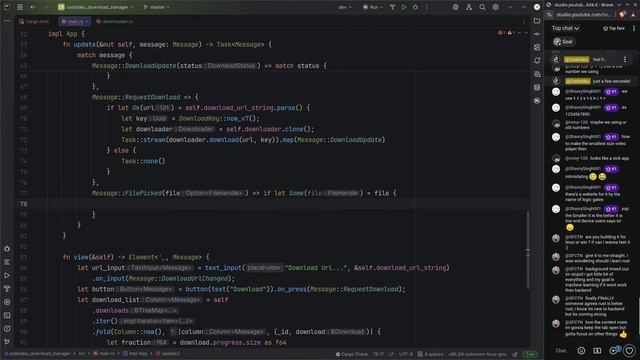This screenshot has height=360, width=640.
Task: Open the dev profile dropdown
Action: point(345,7)
